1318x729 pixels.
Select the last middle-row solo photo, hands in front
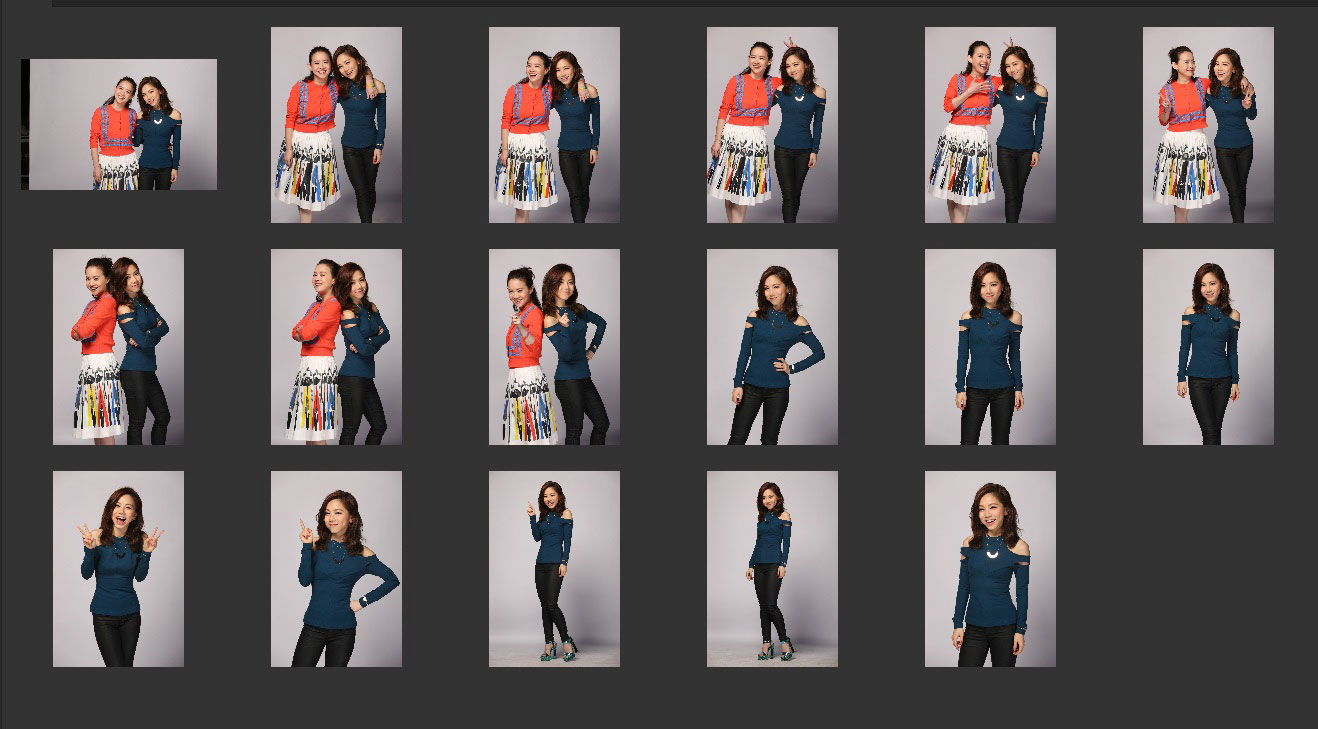pos(1208,346)
